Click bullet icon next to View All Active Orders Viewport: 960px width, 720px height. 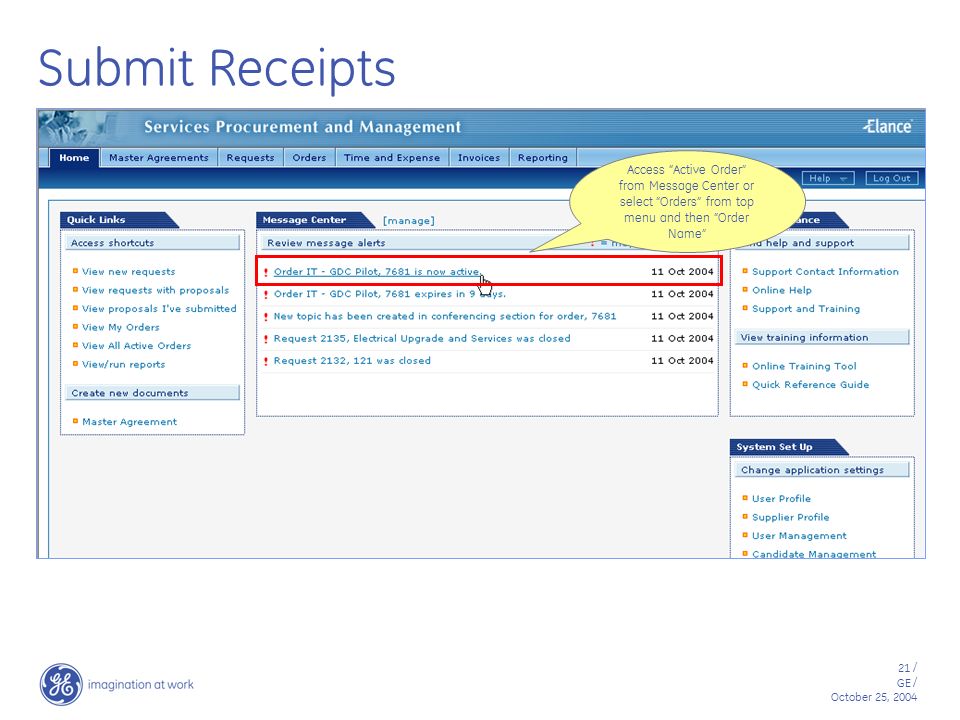tap(75, 345)
